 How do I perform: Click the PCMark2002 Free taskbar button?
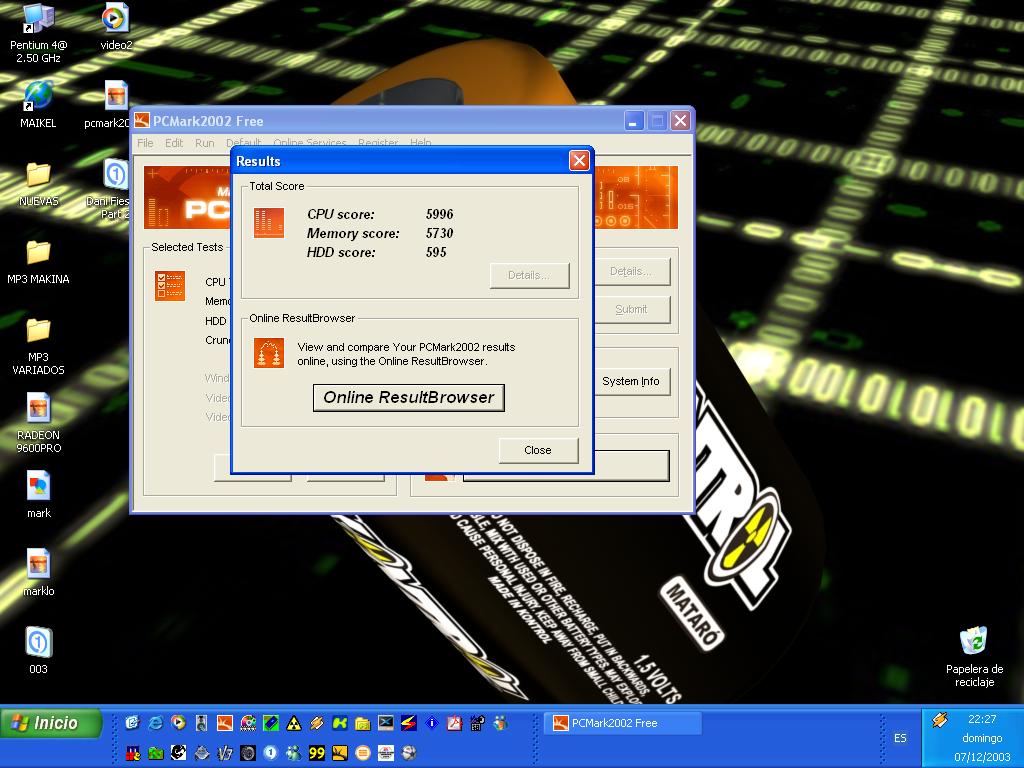[x=622, y=723]
